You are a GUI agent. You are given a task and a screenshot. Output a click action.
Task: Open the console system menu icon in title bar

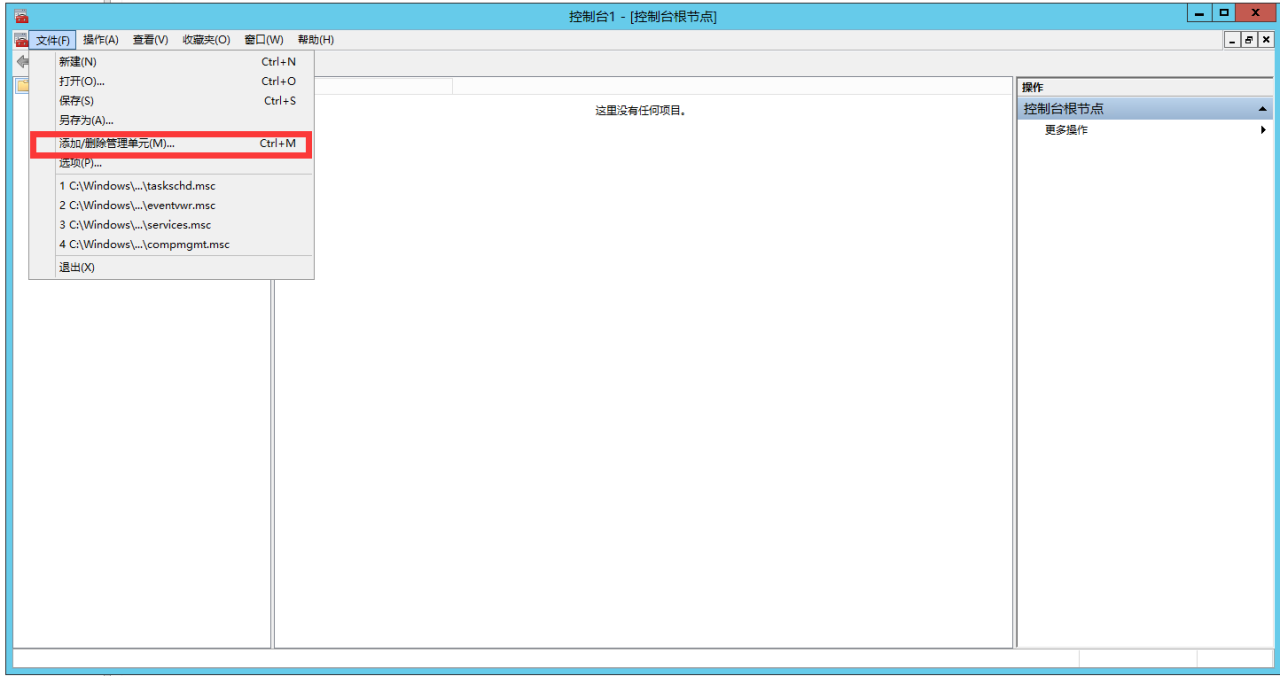(x=21, y=16)
